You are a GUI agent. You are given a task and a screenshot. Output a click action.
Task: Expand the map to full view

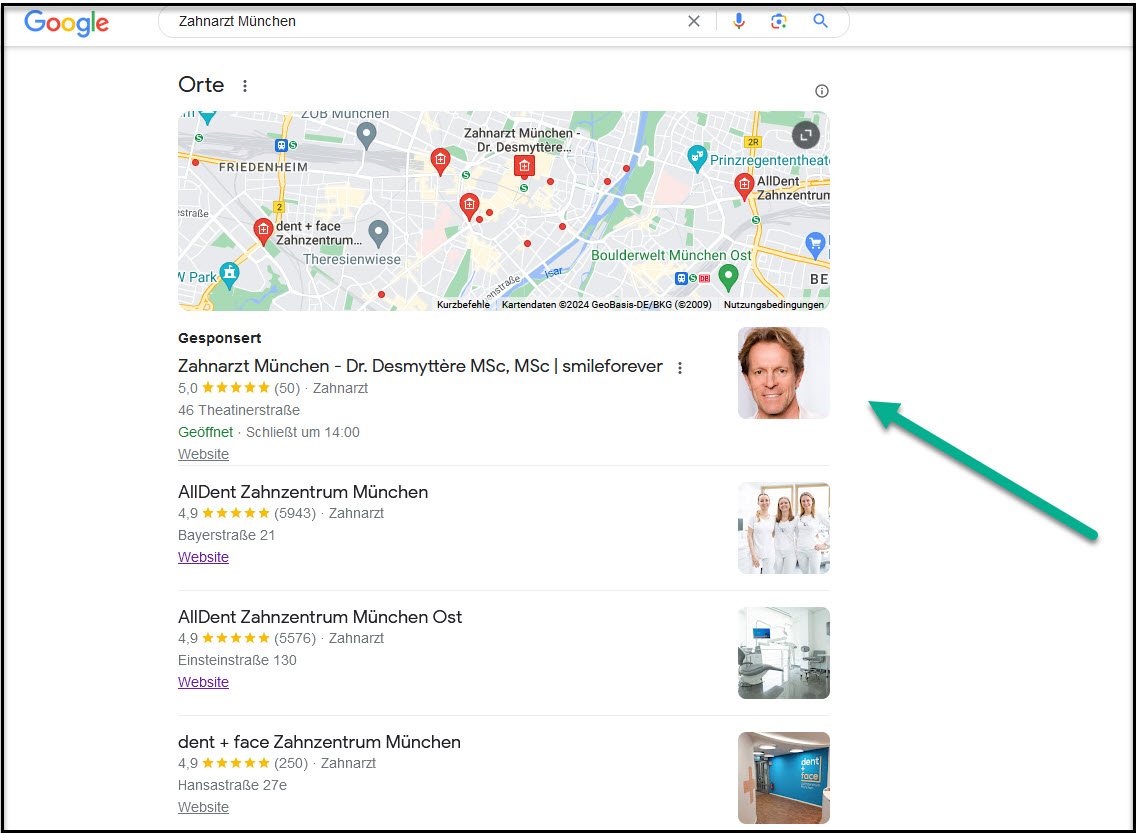point(806,135)
